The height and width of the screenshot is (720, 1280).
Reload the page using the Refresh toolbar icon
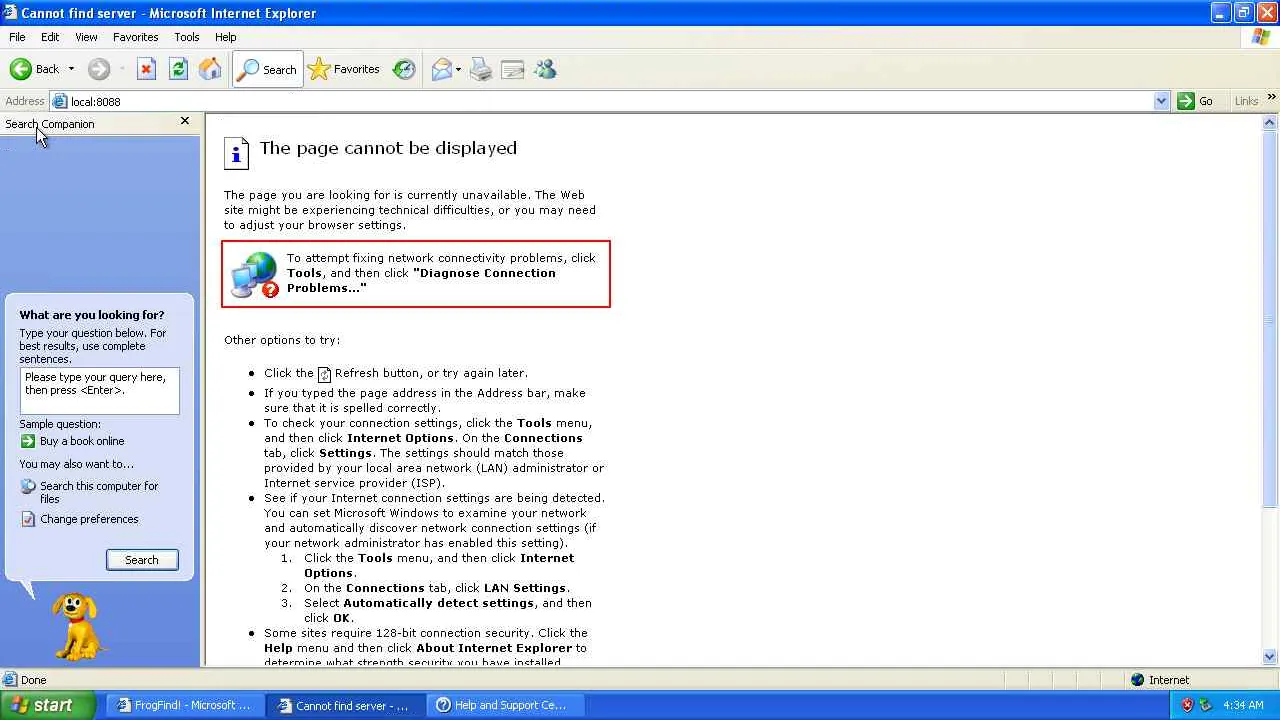(x=178, y=69)
